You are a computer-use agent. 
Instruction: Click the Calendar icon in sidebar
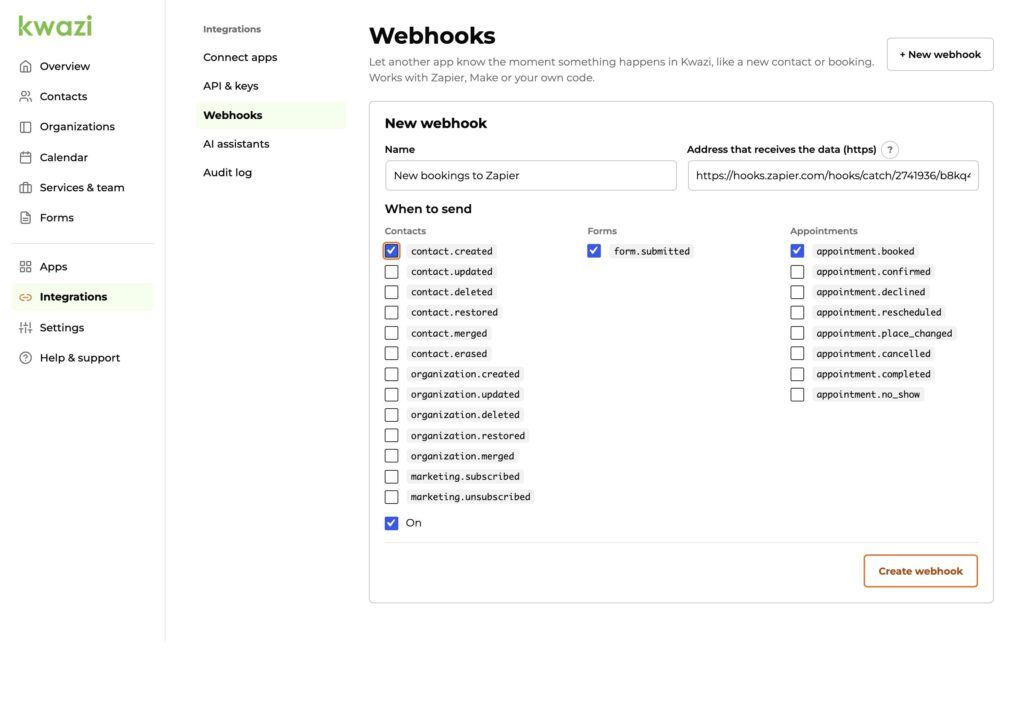(25, 157)
